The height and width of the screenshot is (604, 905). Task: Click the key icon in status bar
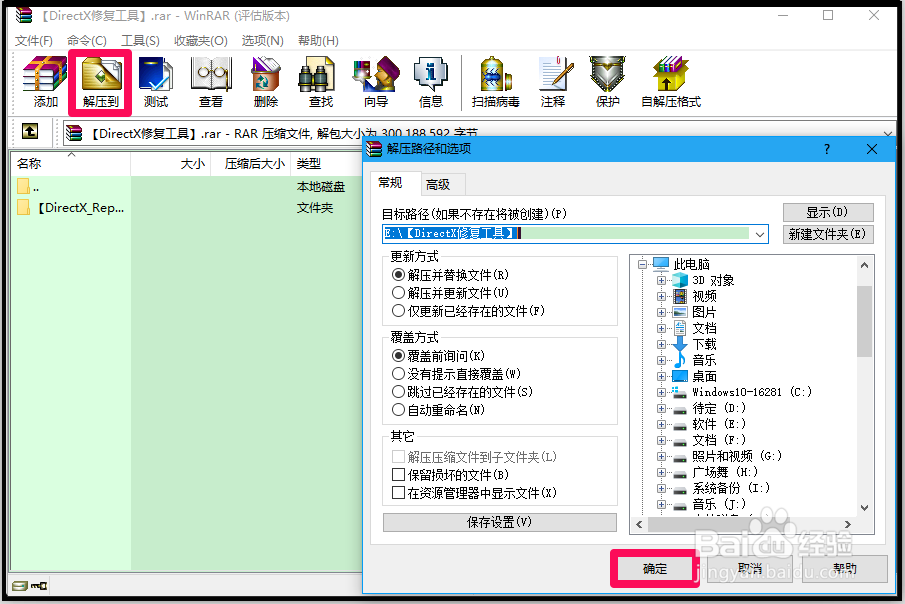pos(39,586)
